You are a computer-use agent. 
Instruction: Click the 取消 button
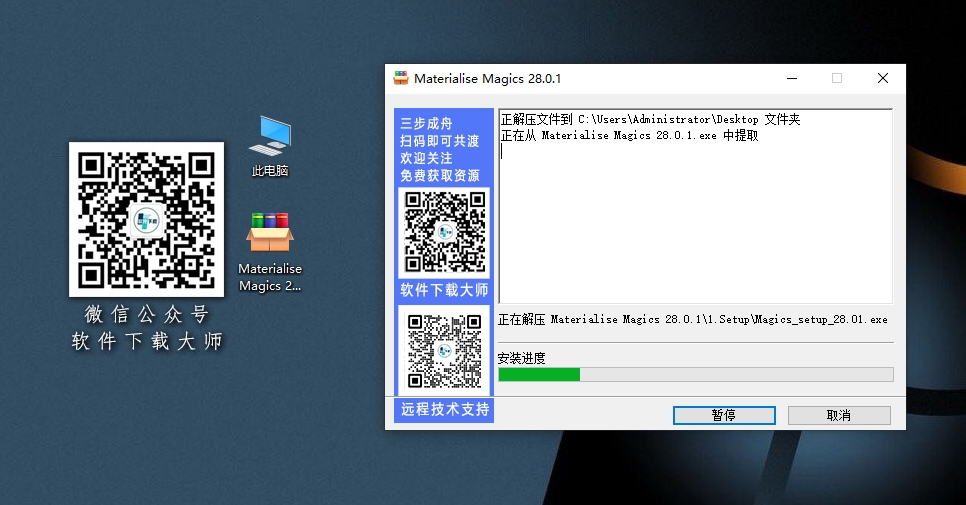pyautogui.click(x=839, y=415)
